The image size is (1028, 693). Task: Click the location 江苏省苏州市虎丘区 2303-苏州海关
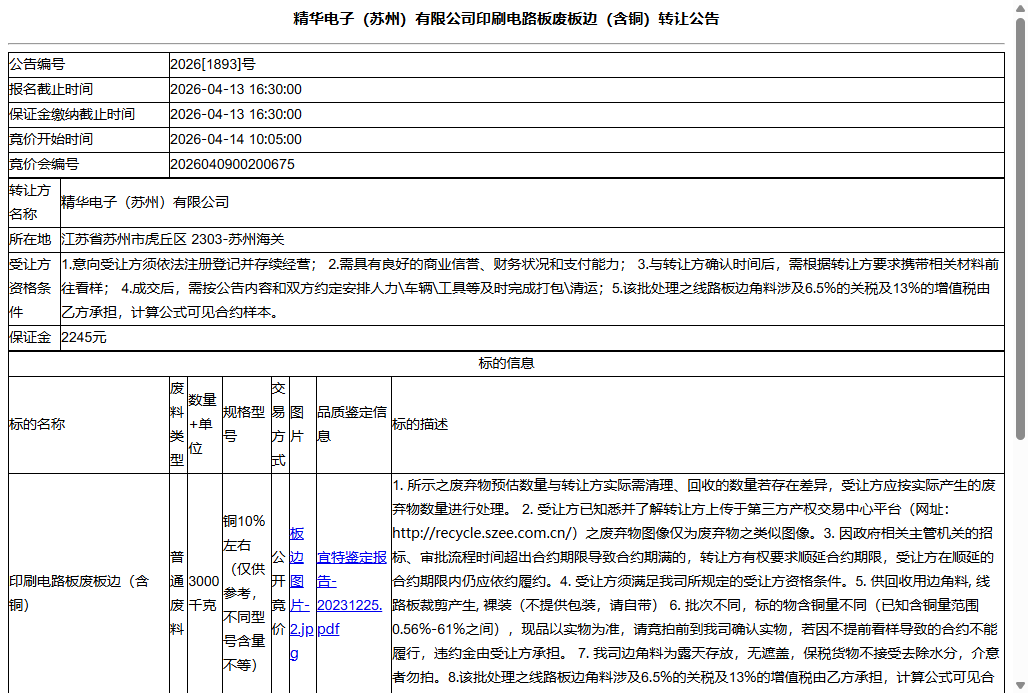click(173, 239)
